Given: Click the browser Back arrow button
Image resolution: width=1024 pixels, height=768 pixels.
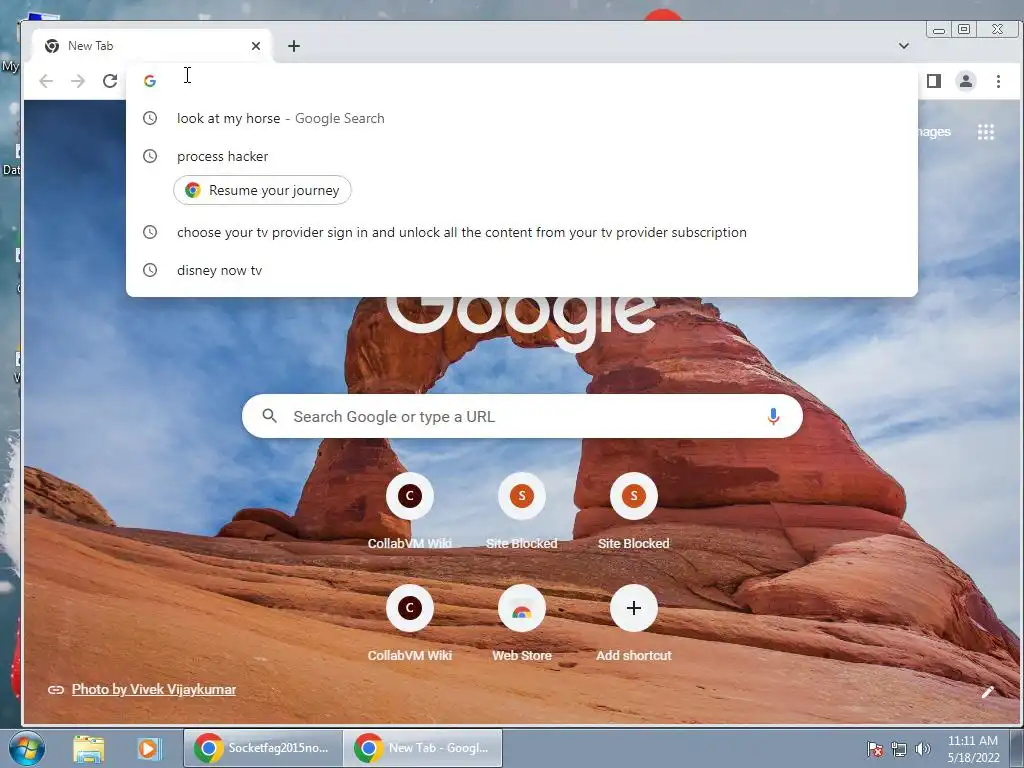Looking at the screenshot, I should [46, 81].
